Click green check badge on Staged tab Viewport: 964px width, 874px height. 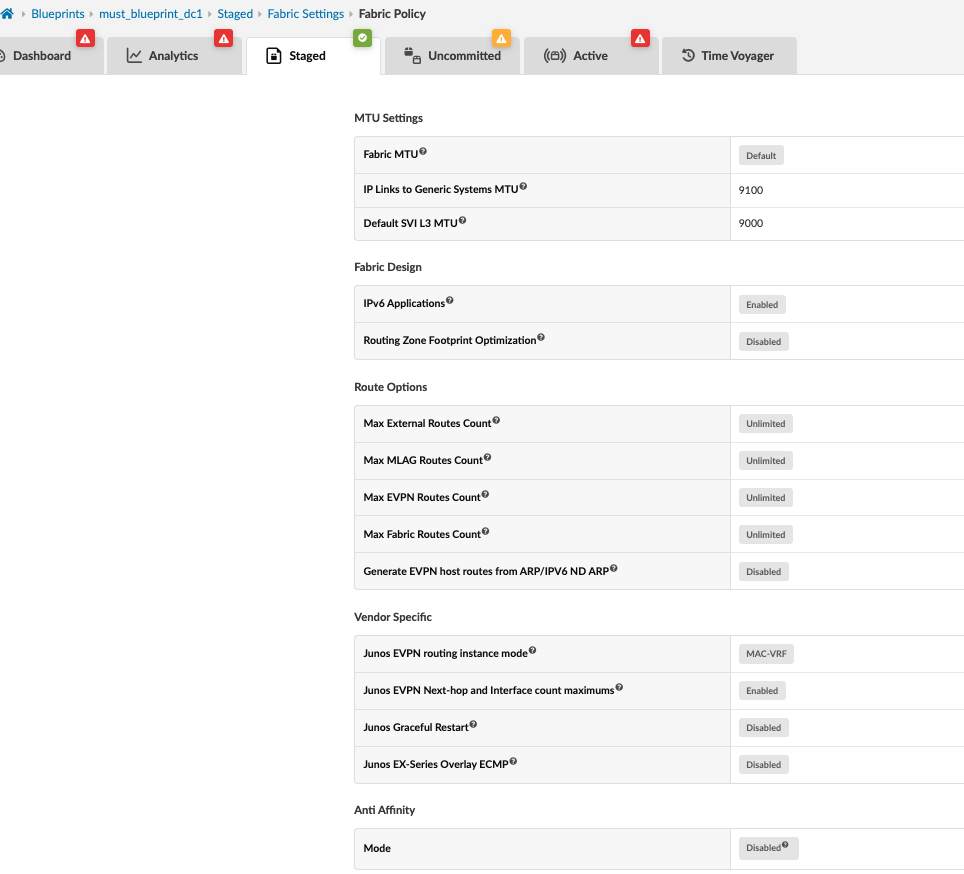pyautogui.click(x=362, y=38)
